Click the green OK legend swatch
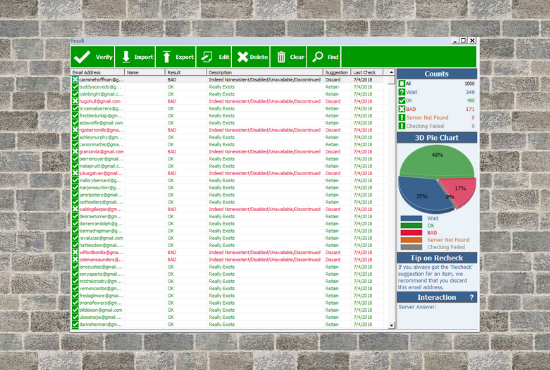 tap(411, 226)
